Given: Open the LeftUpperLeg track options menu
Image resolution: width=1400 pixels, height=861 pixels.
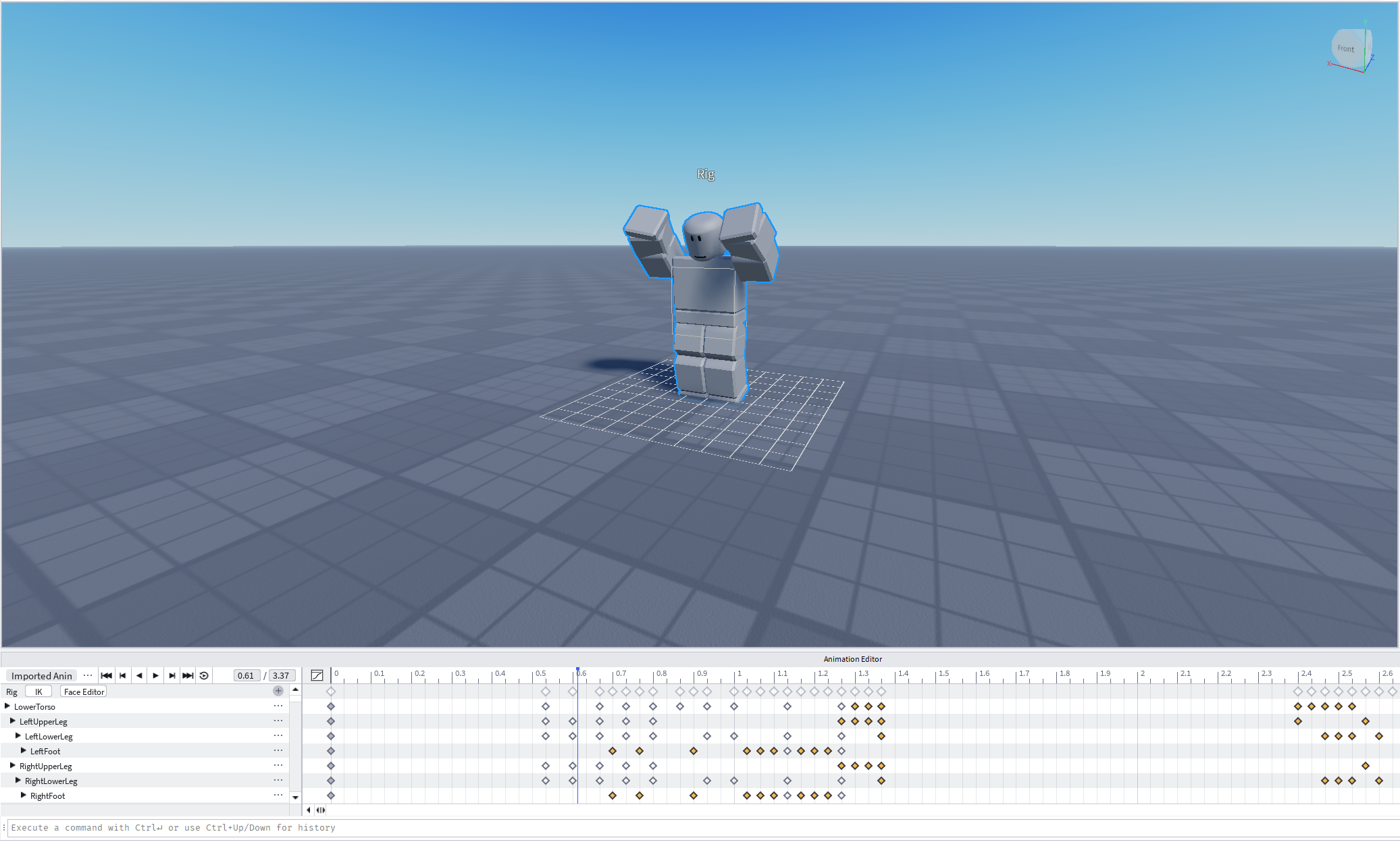Looking at the screenshot, I should coord(278,721).
